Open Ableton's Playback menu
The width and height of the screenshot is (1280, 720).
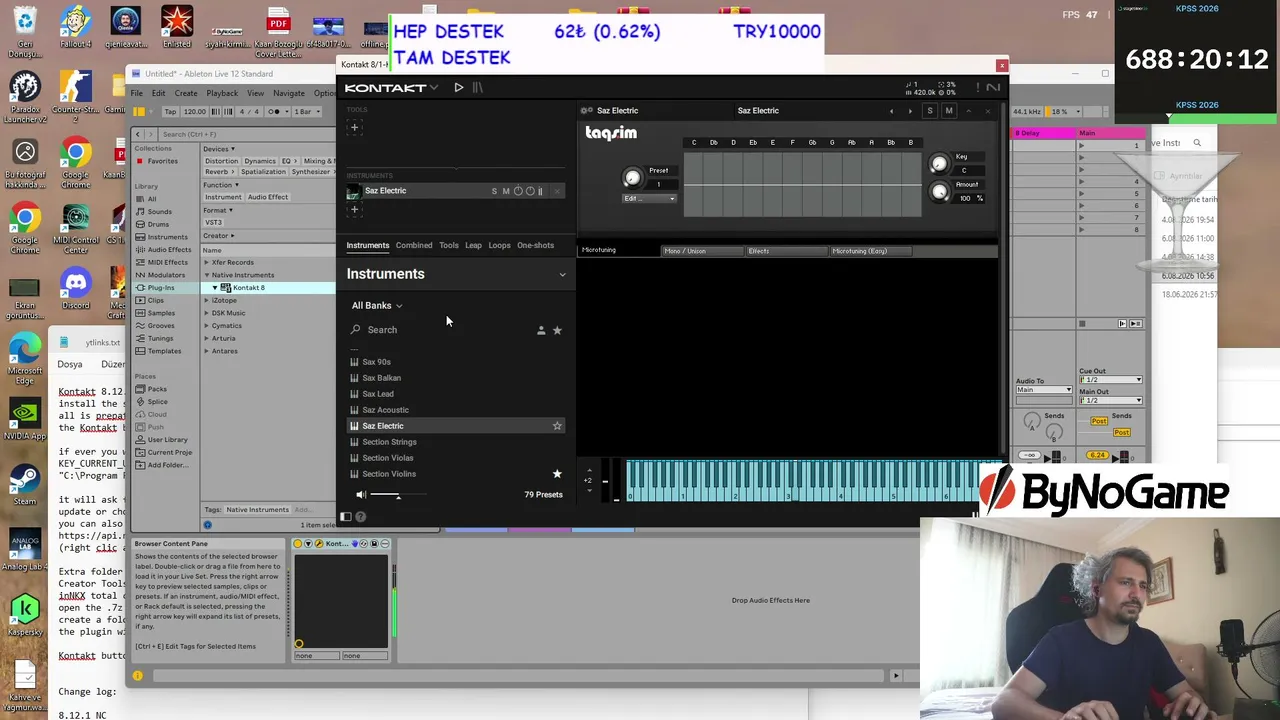(222, 93)
